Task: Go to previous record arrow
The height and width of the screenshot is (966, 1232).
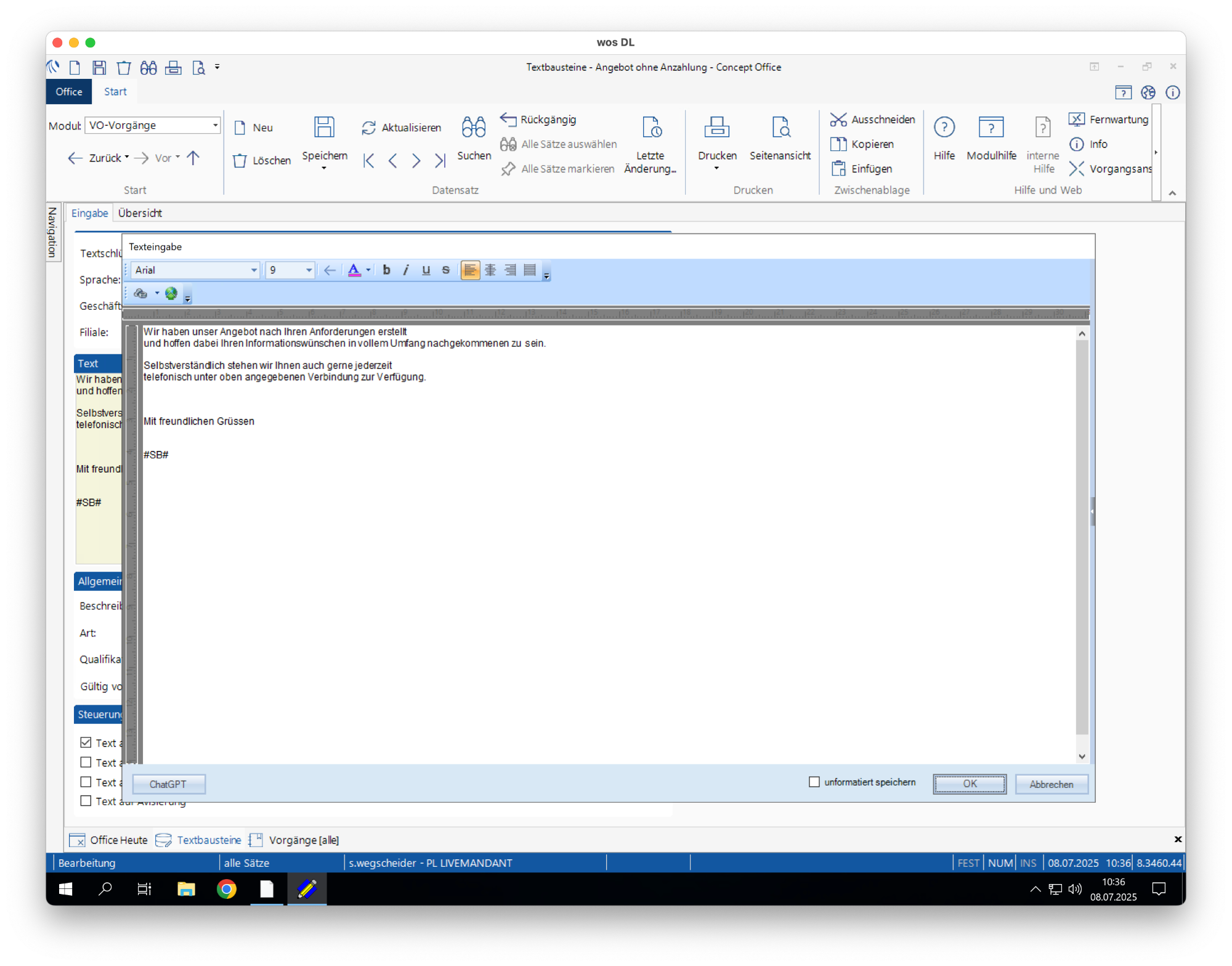Action: pos(392,161)
